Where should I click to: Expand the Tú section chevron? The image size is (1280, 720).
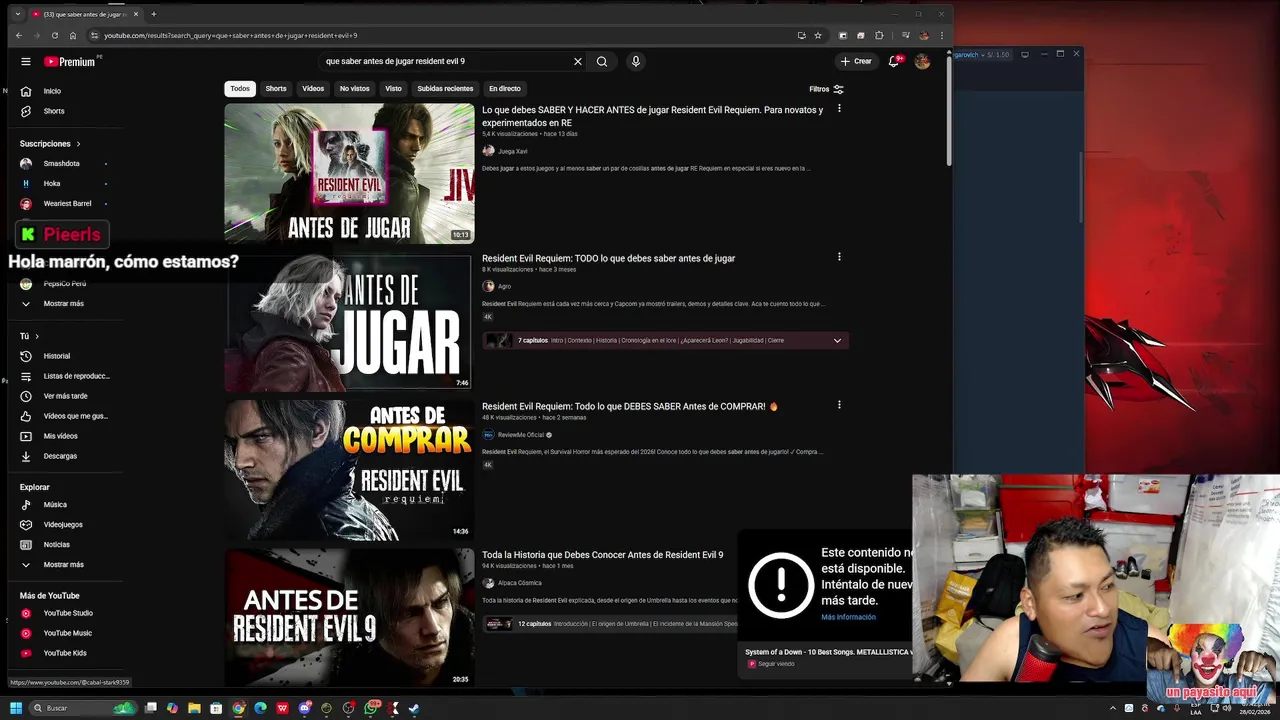[38, 337]
